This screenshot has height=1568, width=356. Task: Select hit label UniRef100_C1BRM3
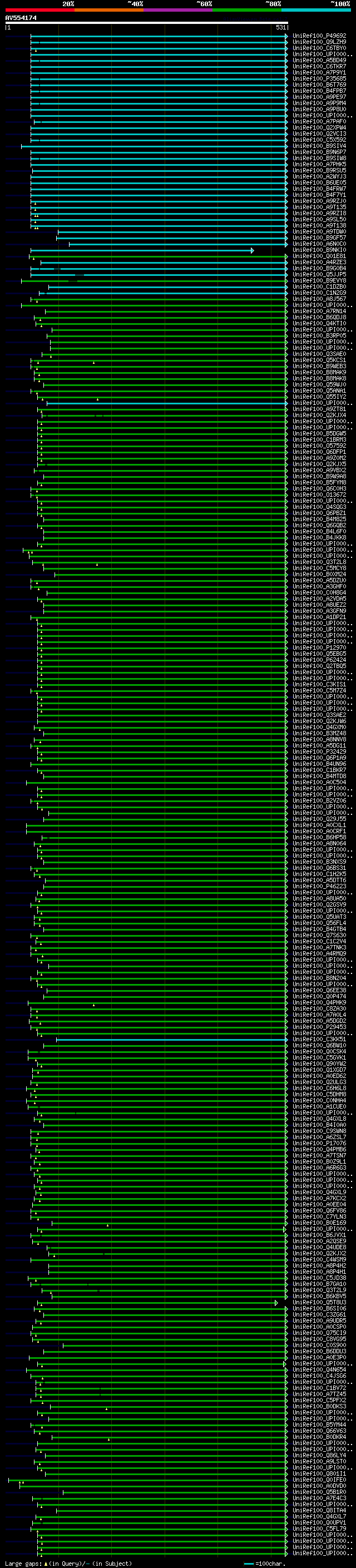(319, 439)
